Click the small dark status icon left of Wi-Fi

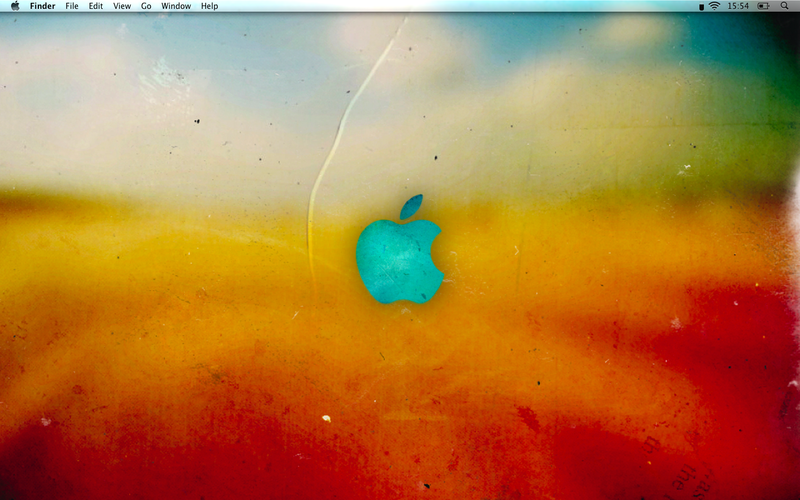[702, 7]
